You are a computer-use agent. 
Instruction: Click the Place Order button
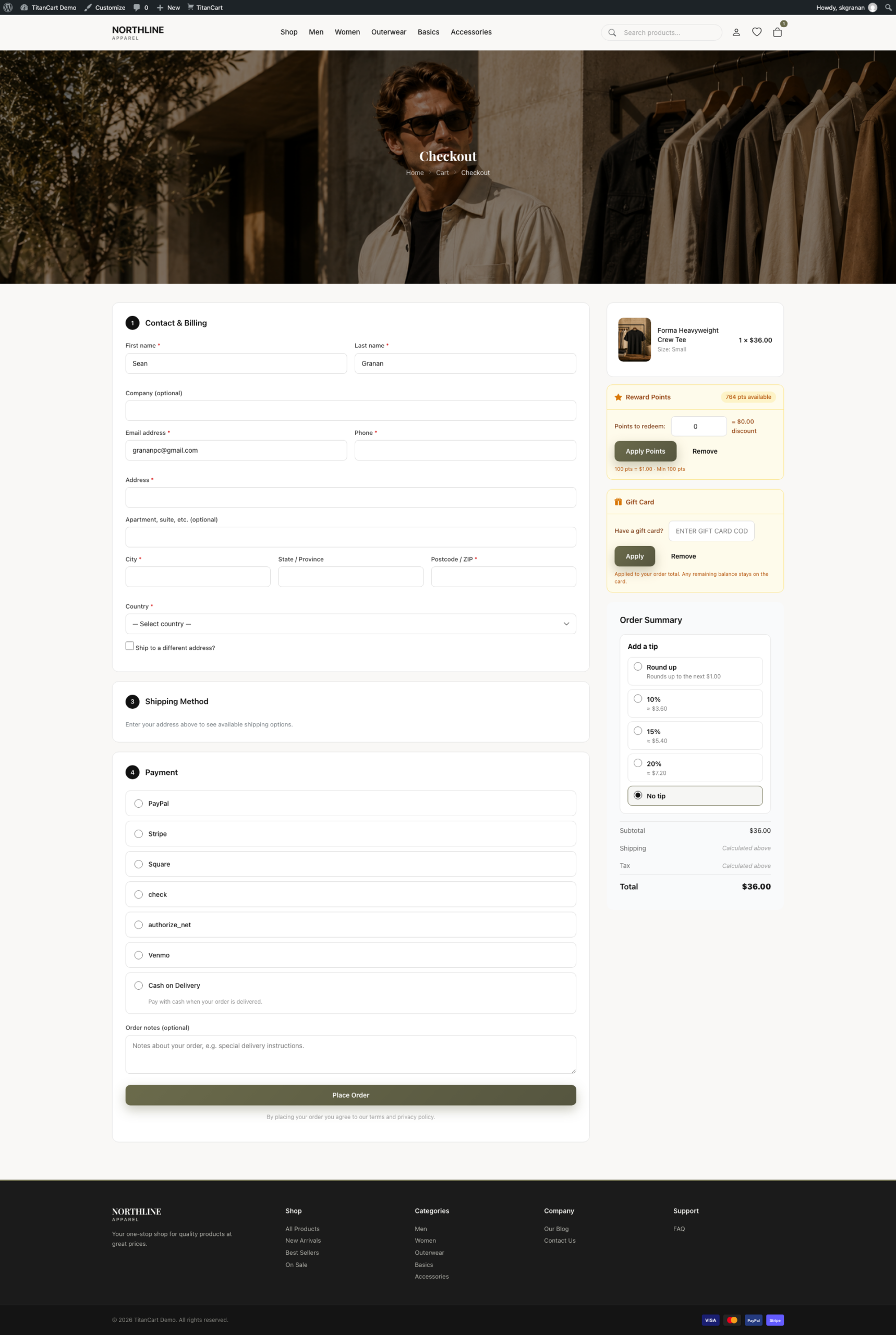tap(351, 1095)
